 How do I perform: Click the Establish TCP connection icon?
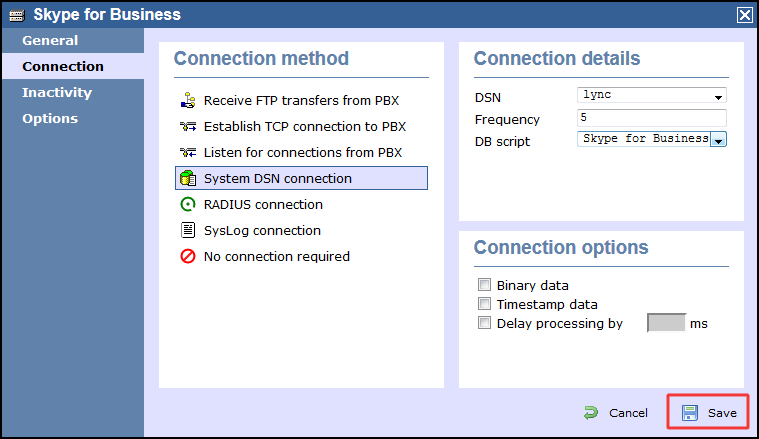pyautogui.click(x=186, y=127)
